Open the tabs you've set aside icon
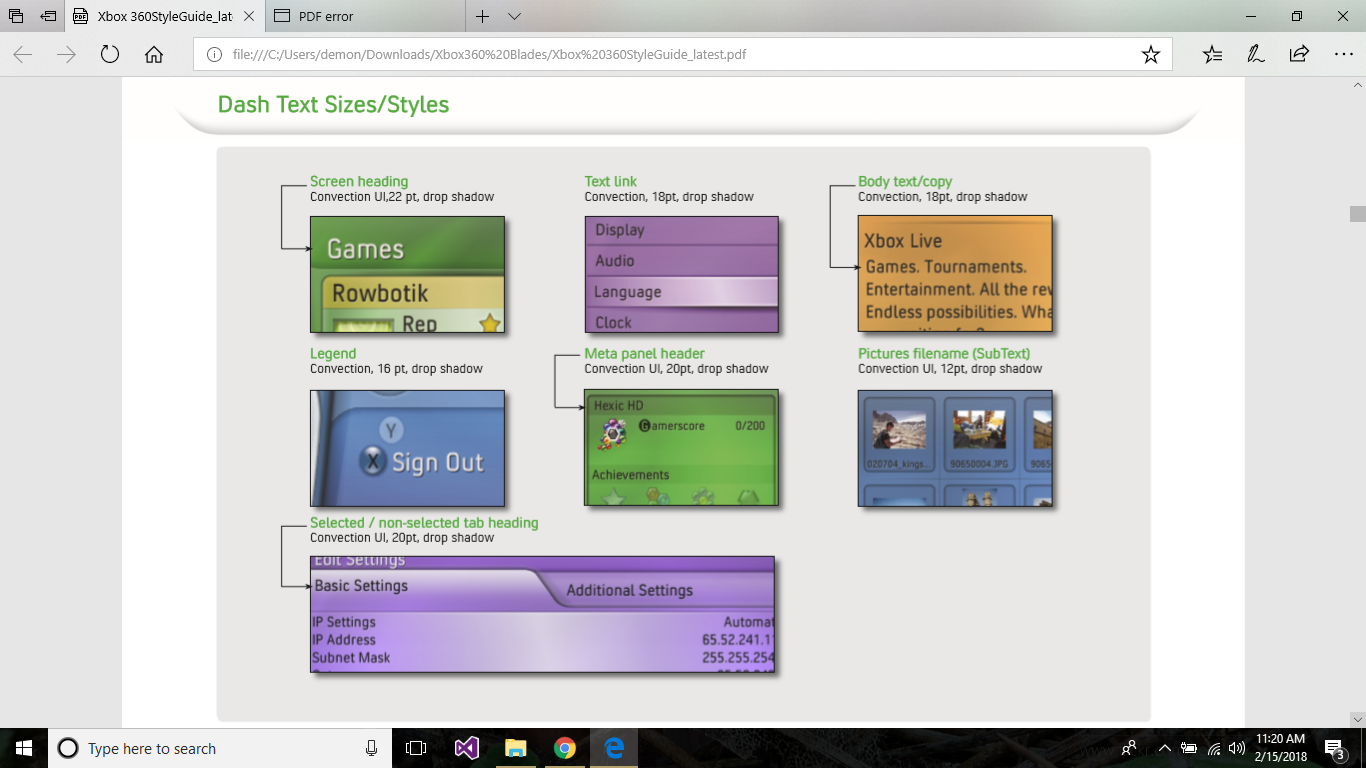The width and height of the screenshot is (1366, 768). [x=16, y=16]
